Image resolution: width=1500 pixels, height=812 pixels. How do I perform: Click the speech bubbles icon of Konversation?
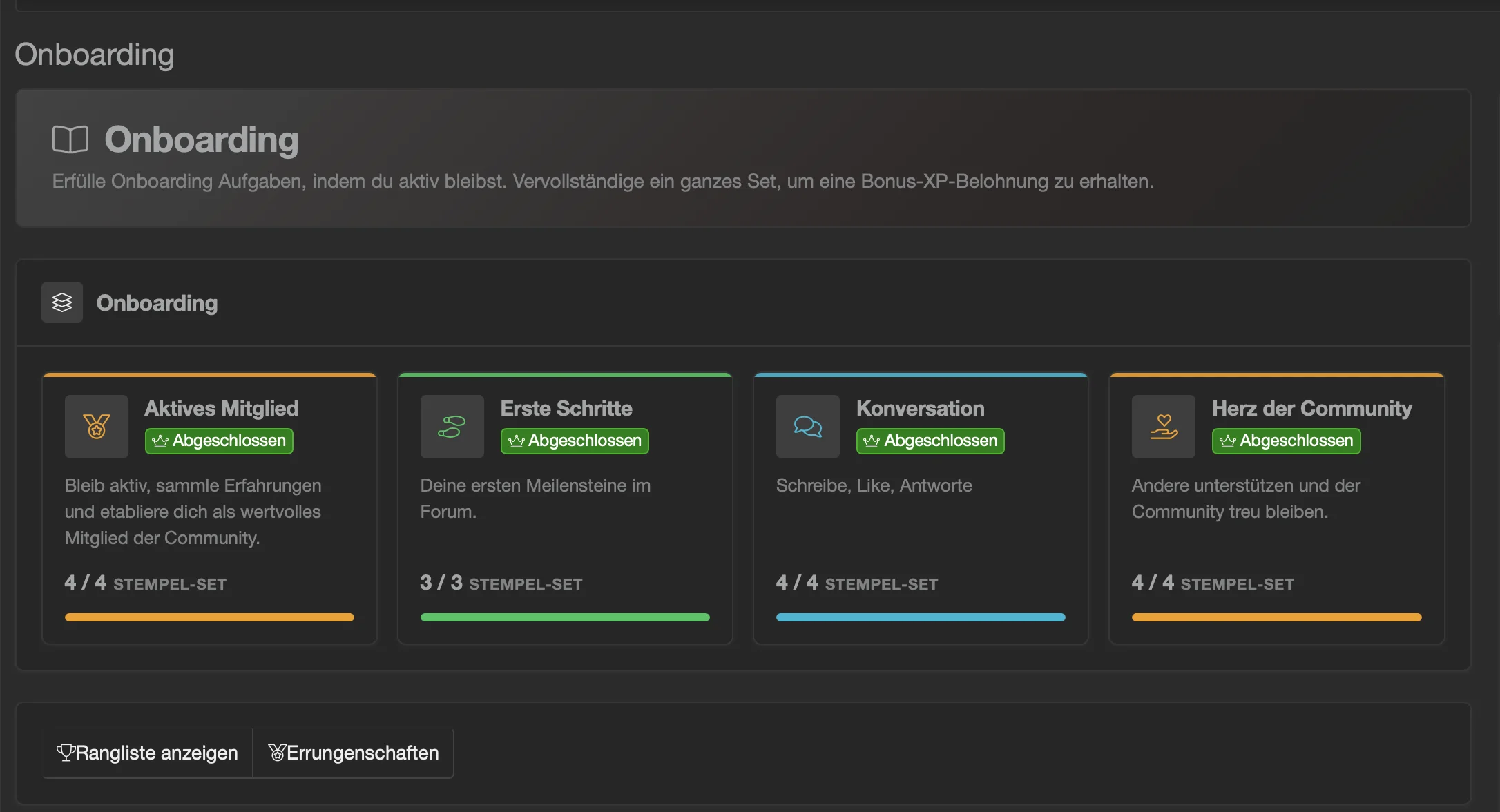pos(808,427)
